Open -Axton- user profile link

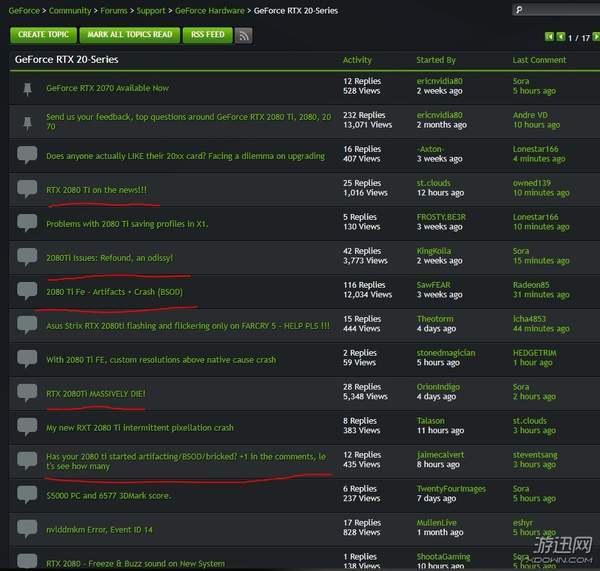click(430, 149)
